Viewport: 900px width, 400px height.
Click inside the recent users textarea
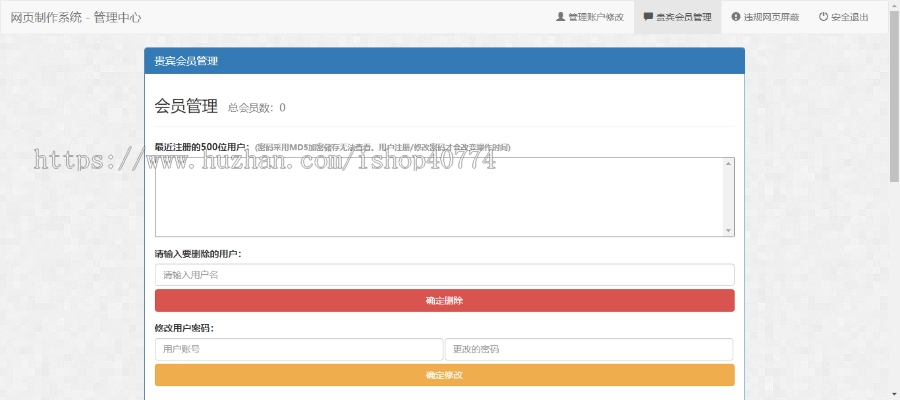[x=439, y=197]
